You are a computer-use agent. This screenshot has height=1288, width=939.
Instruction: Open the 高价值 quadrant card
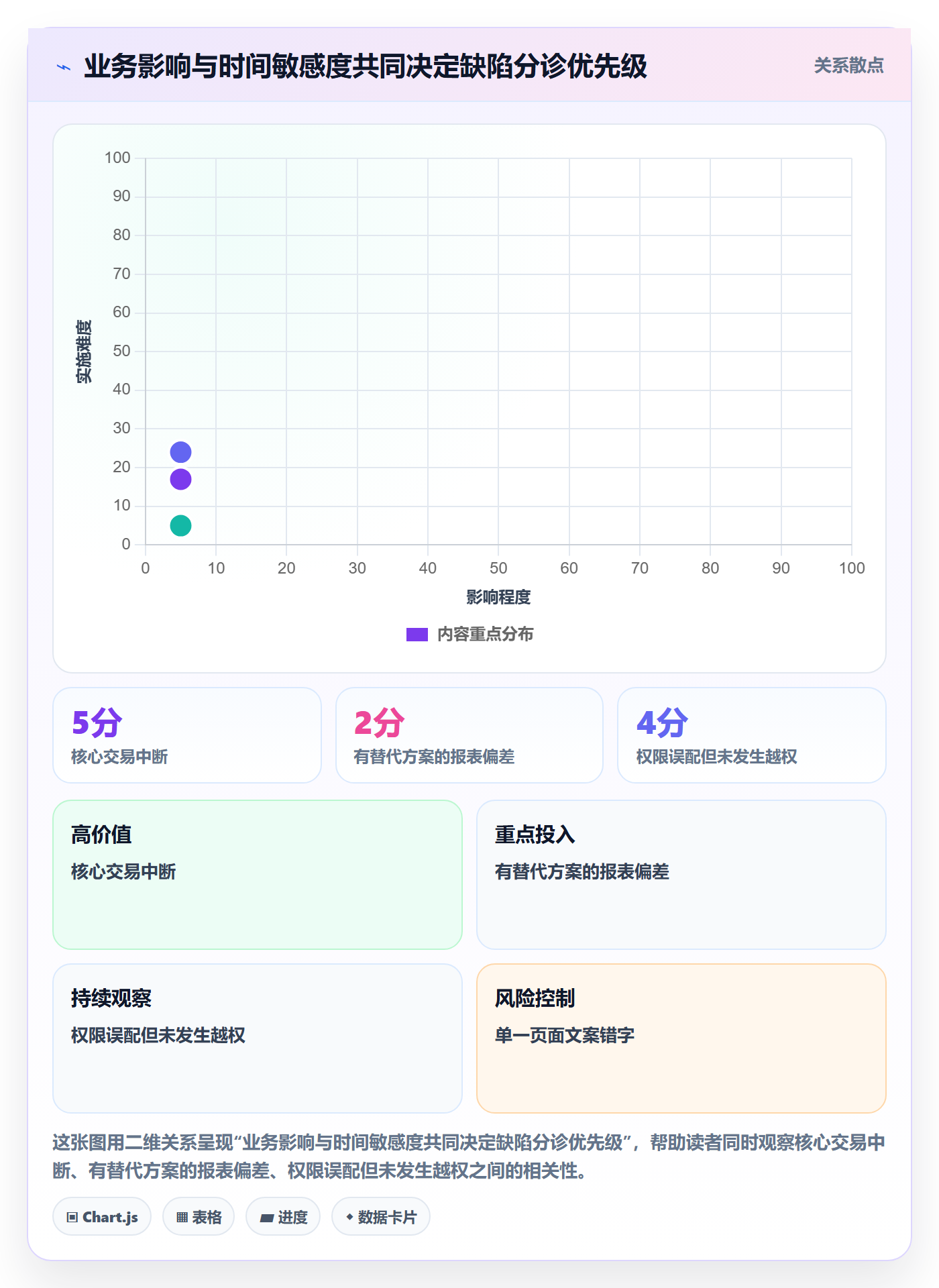coord(258,875)
